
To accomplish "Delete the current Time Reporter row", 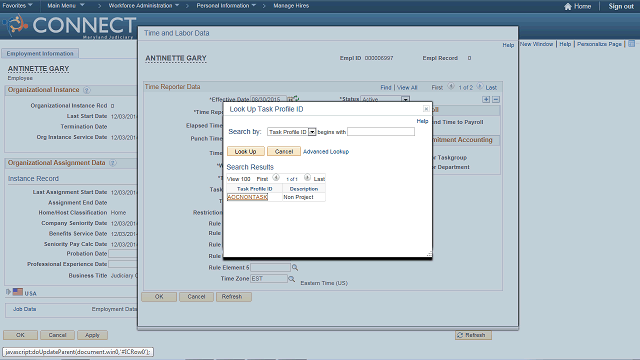I will click(496, 99).
